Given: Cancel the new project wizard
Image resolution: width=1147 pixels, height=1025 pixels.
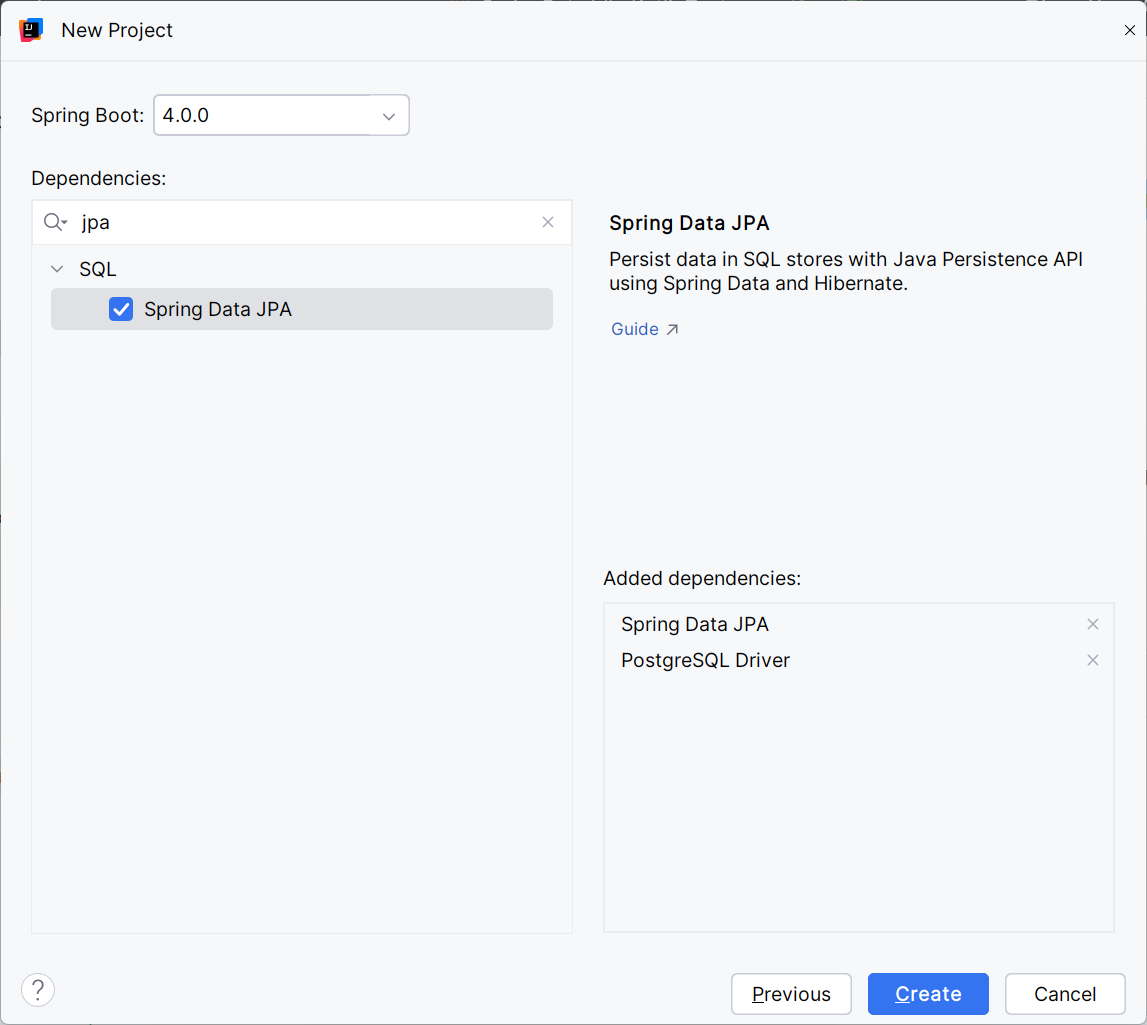Looking at the screenshot, I should (1065, 994).
